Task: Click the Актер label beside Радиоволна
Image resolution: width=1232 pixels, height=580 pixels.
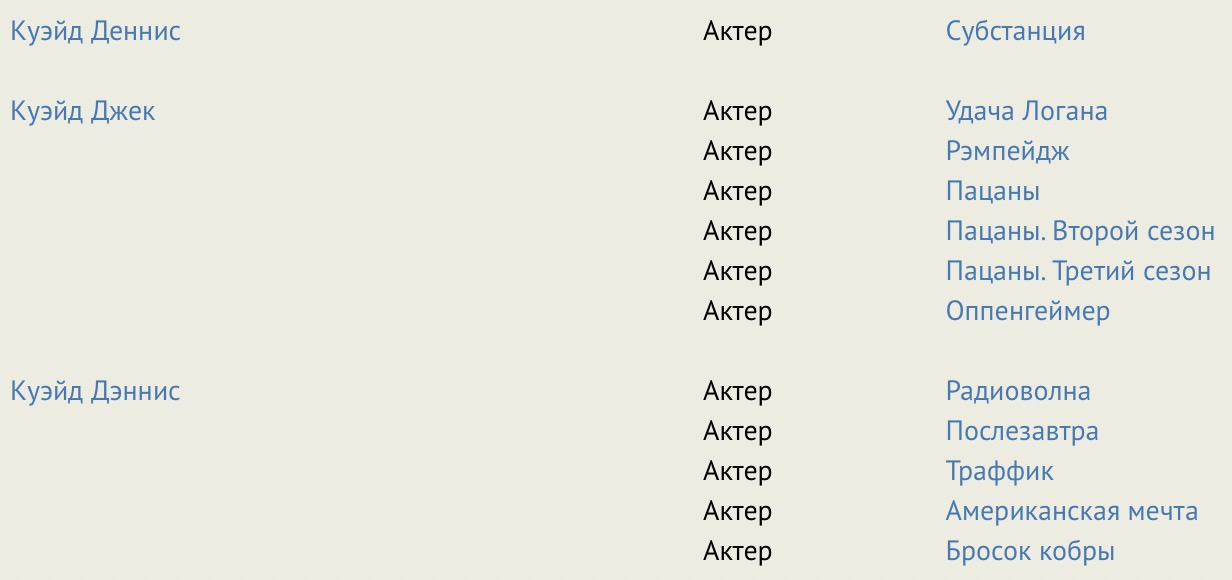Action: point(737,391)
